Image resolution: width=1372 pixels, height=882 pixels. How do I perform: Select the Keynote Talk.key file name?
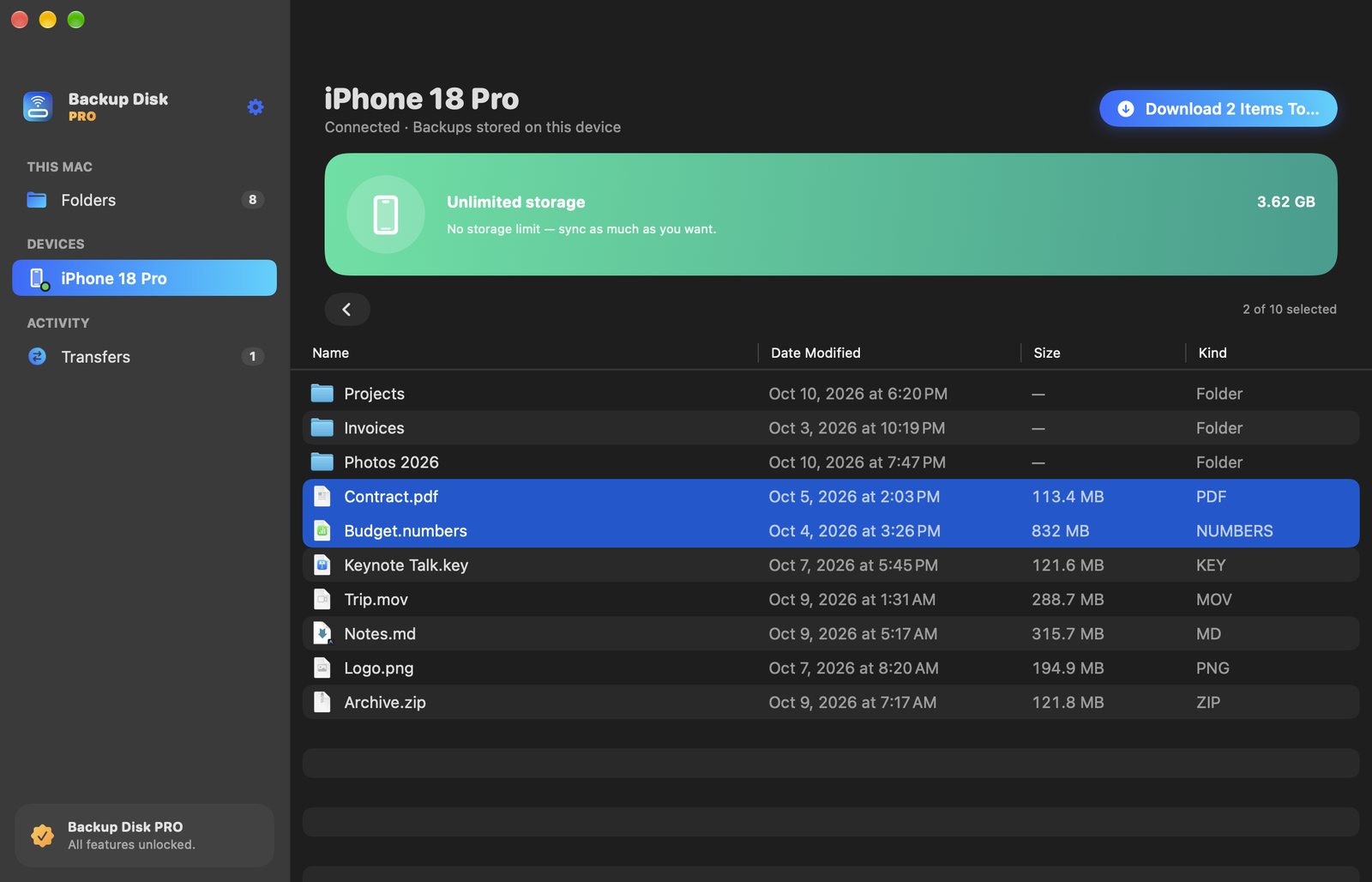[406, 565]
